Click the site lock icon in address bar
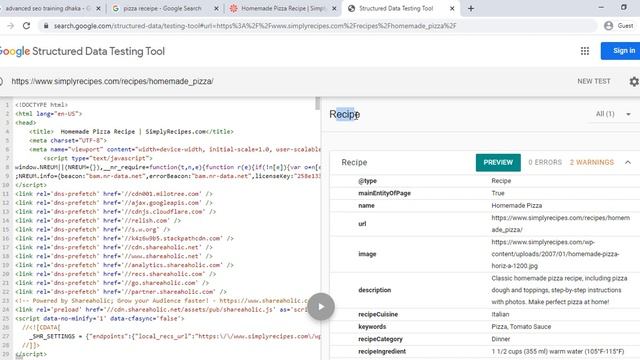640x360 pixels. [46, 26]
